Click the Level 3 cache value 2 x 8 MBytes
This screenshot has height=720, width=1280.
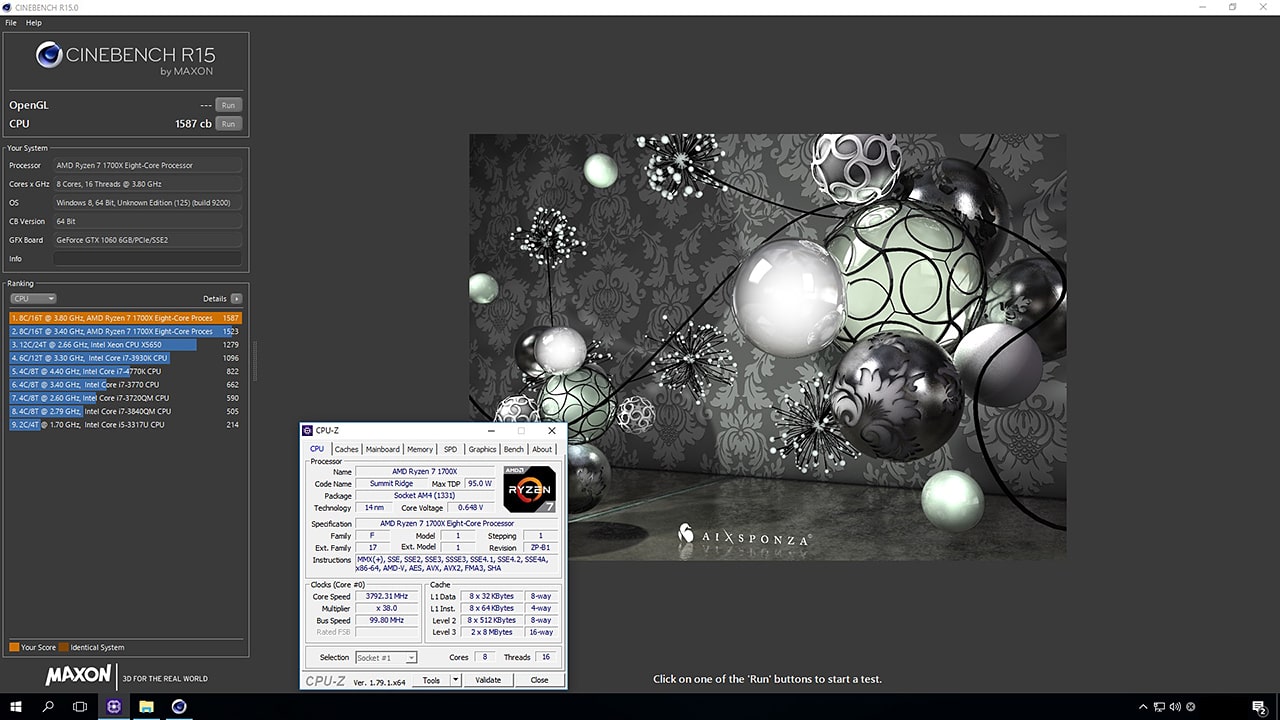click(x=490, y=633)
